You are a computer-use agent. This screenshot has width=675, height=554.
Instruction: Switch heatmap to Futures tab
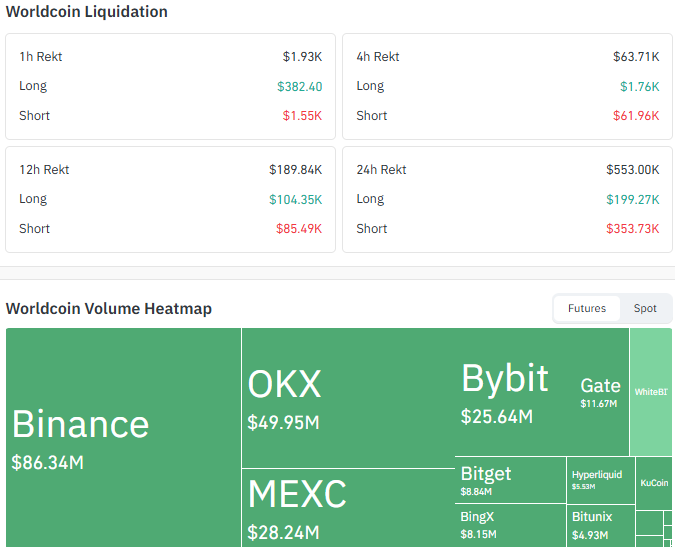point(587,308)
